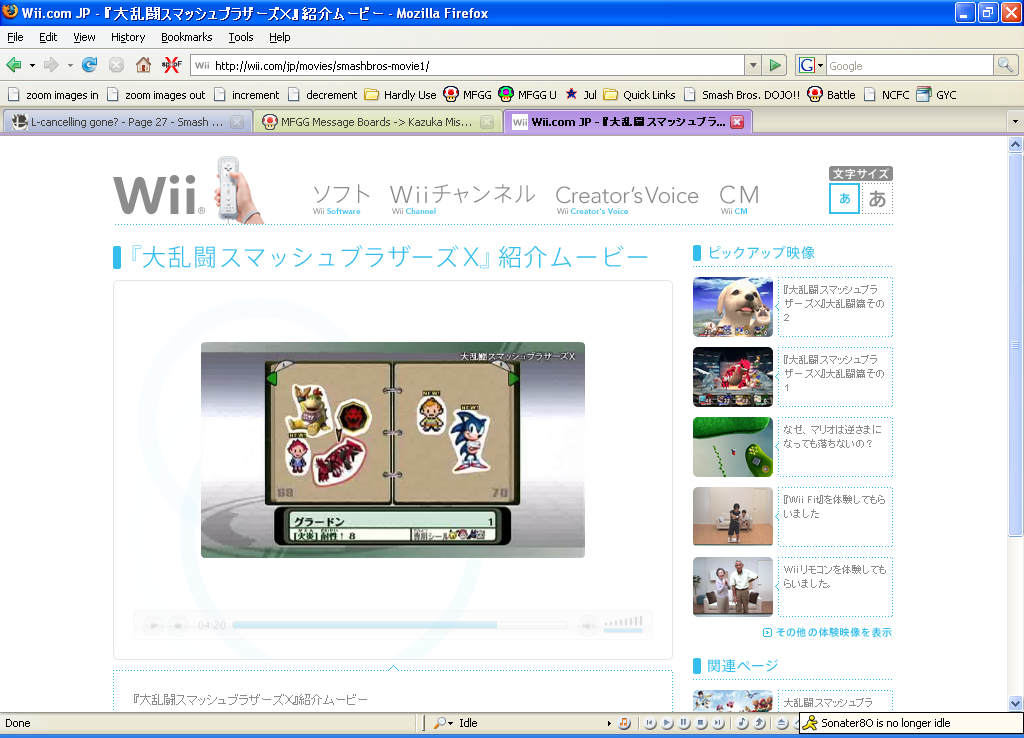This screenshot has width=1024, height=738.
Task: Open the Back button history dropdown arrow
Action: [x=32, y=65]
